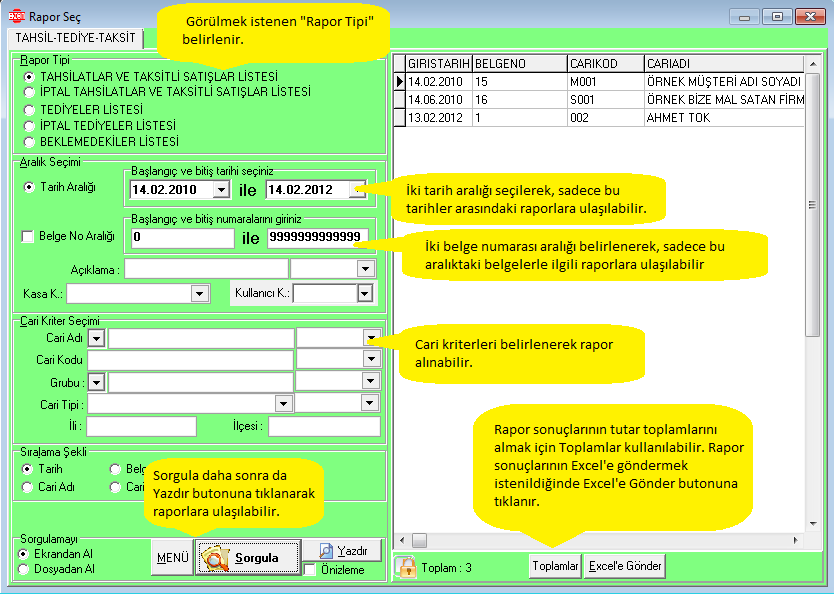The height and width of the screenshot is (594, 834).
Task: Click end document number field 999999999999
Action: [x=318, y=237]
